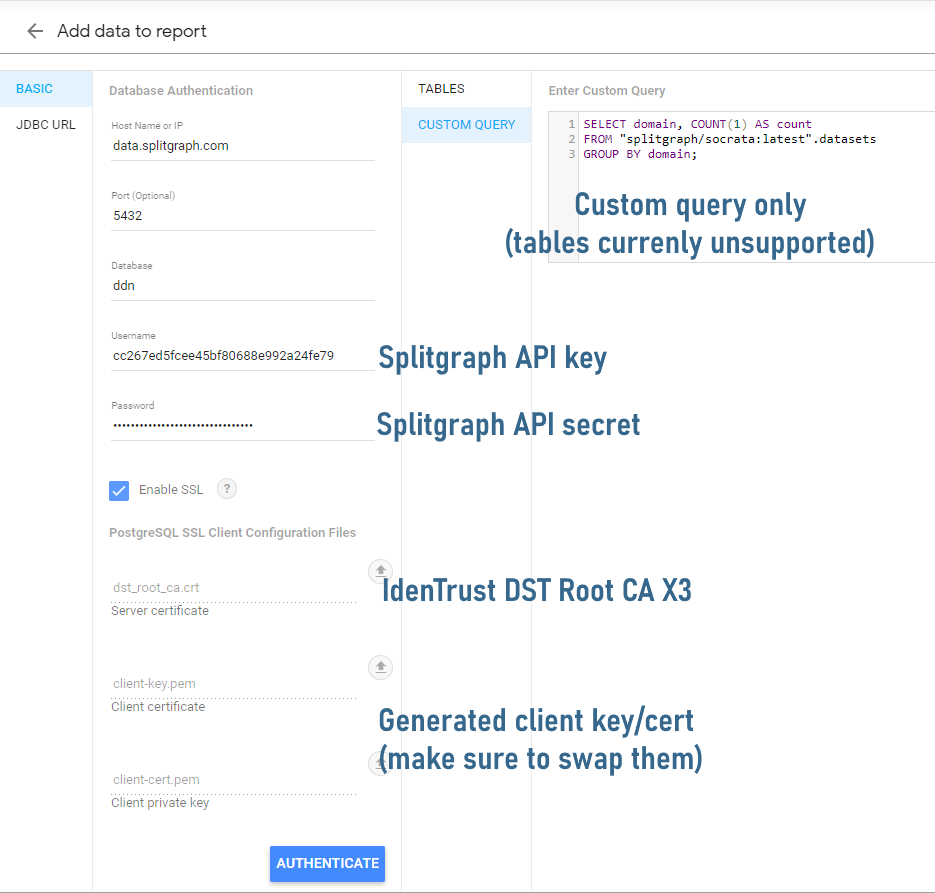Click into the Password field
This screenshot has width=935, height=893.
243,426
